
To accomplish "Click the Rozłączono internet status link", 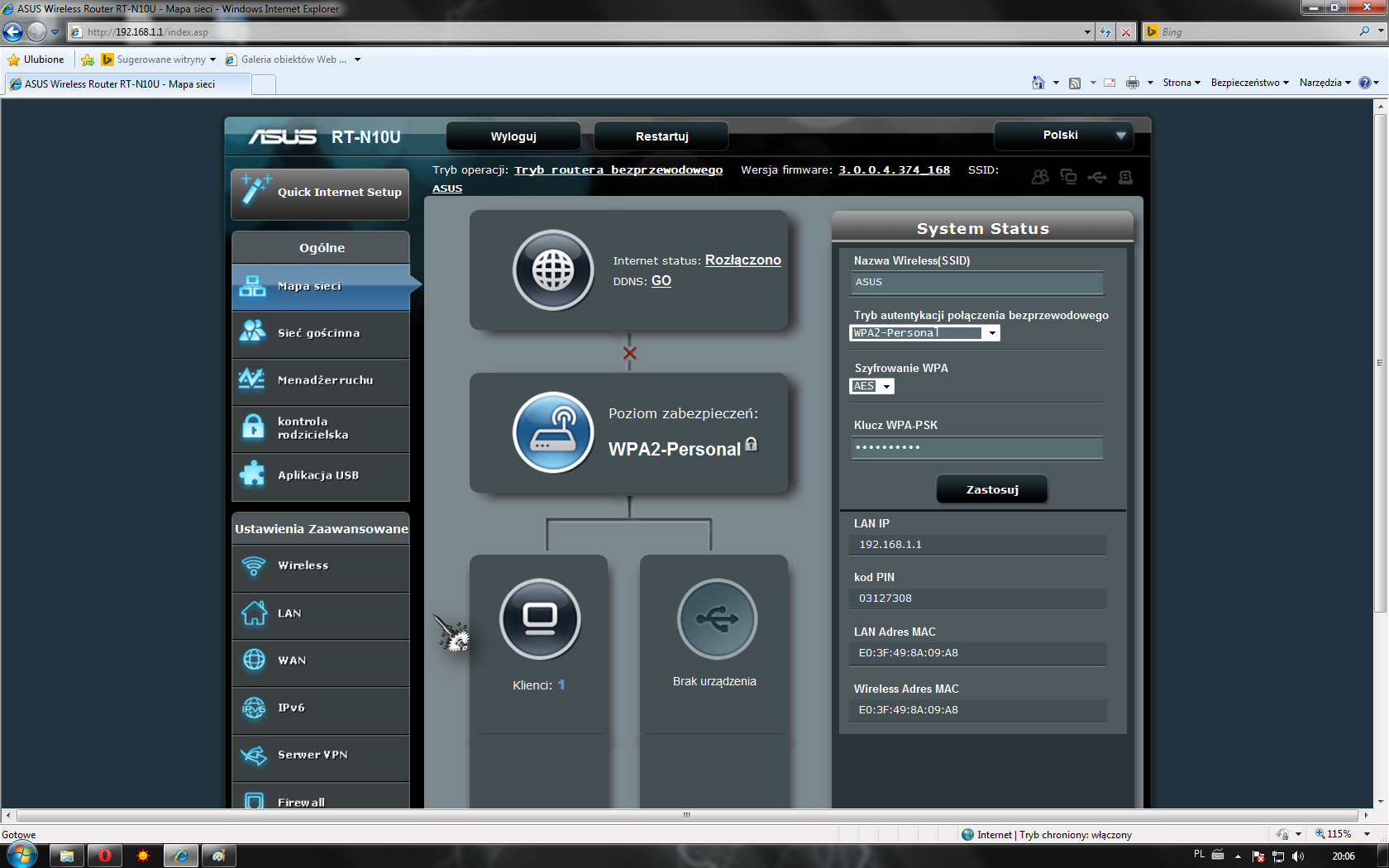I will click(x=742, y=260).
